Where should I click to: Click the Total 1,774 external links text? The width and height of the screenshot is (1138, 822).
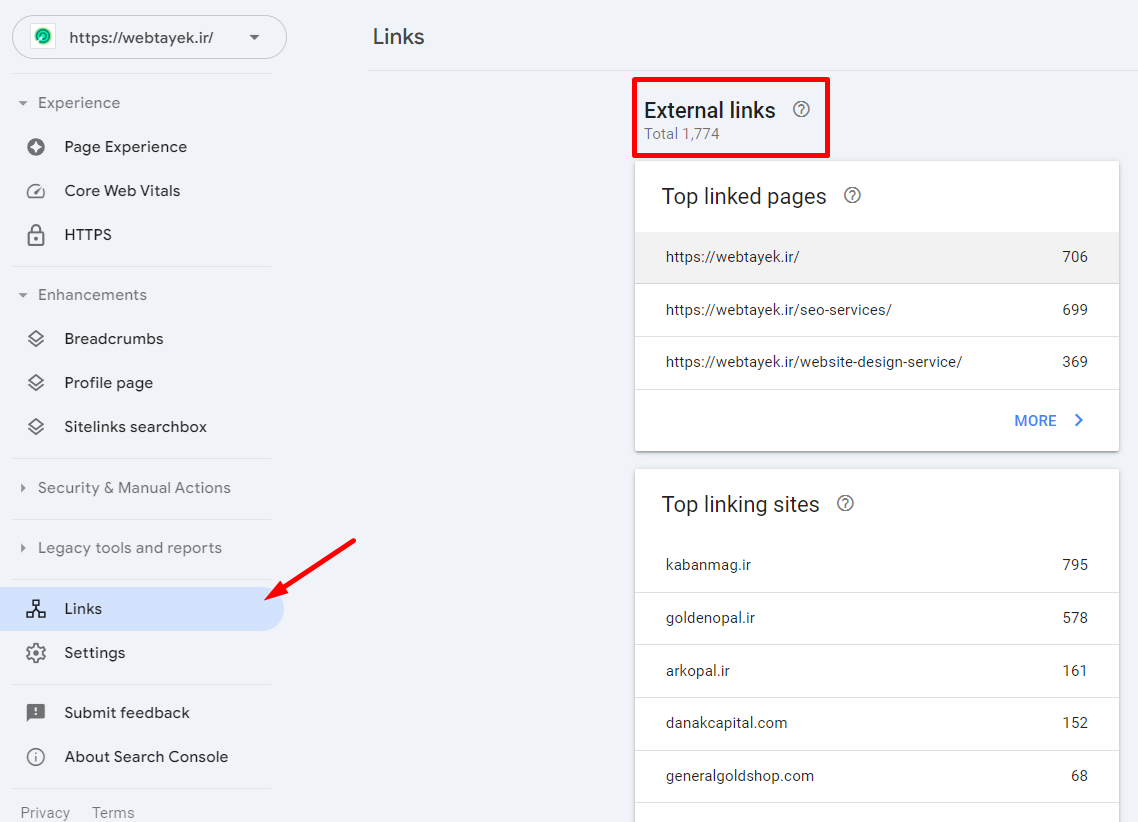click(x=681, y=134)
